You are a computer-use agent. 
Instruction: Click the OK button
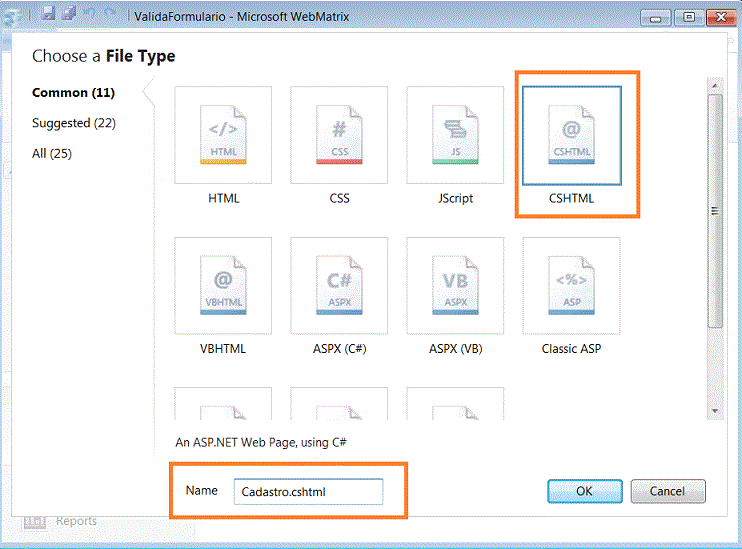585,491
